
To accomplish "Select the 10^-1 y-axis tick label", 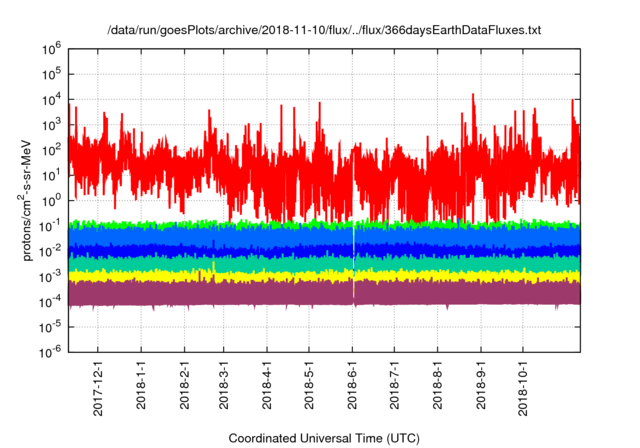I will (x=50, y=227).
